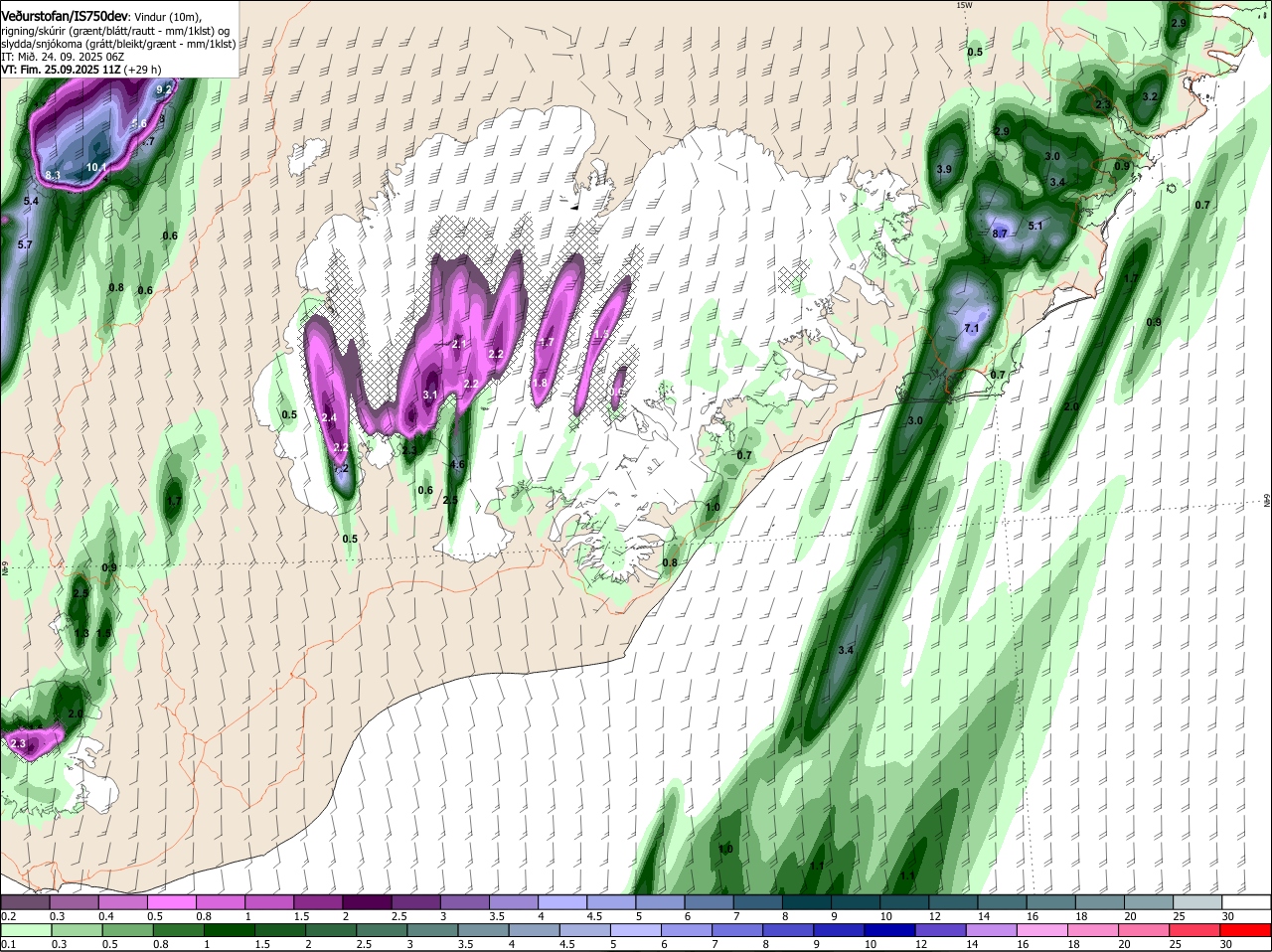1272x952 pixels.
Task: Click upper legend swatch between 0.5 and 0.8
Action: pos(171,901)
